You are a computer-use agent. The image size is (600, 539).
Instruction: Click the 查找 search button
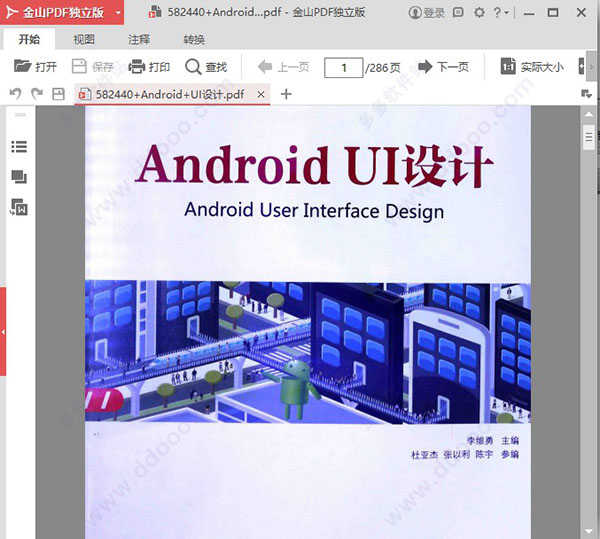(206, 67)
